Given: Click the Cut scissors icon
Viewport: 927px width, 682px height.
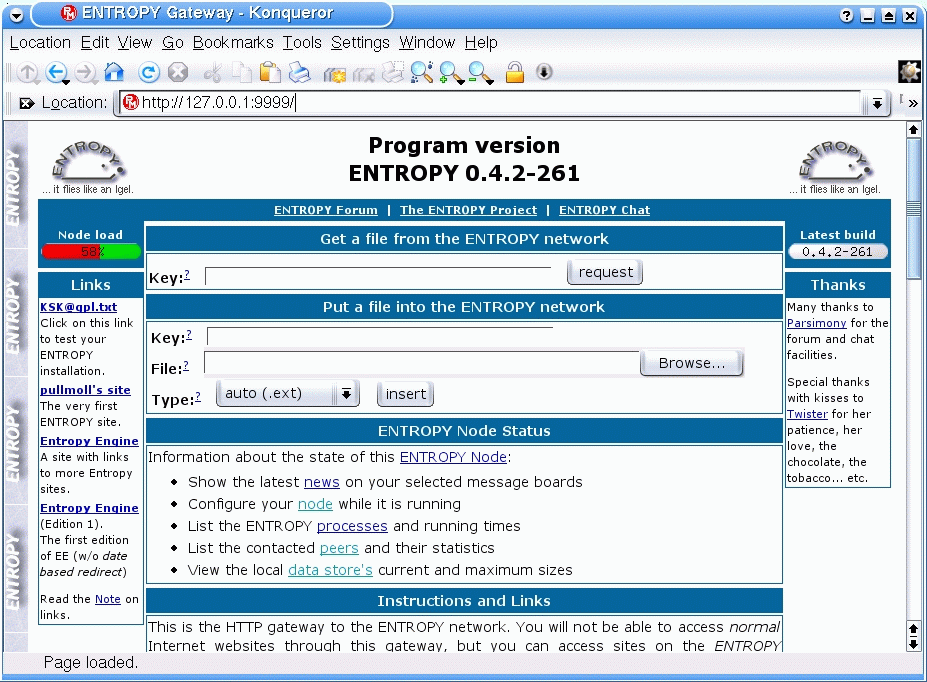Looking at the screenshot, I should point(213,73).
